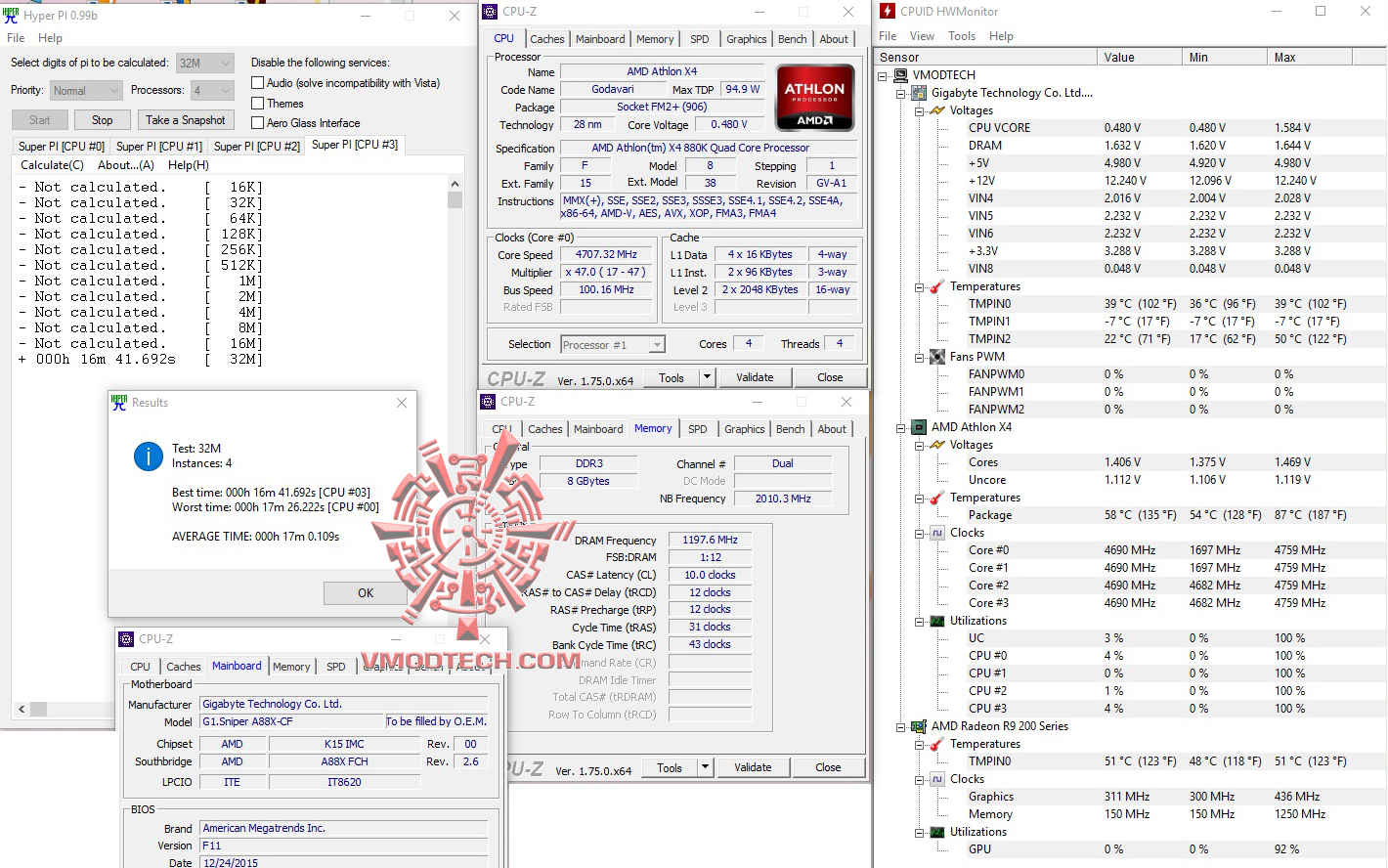Switch to the Super PI [CPU #2] tab
Screen dimensions: 1388x868
pos(257,147)
